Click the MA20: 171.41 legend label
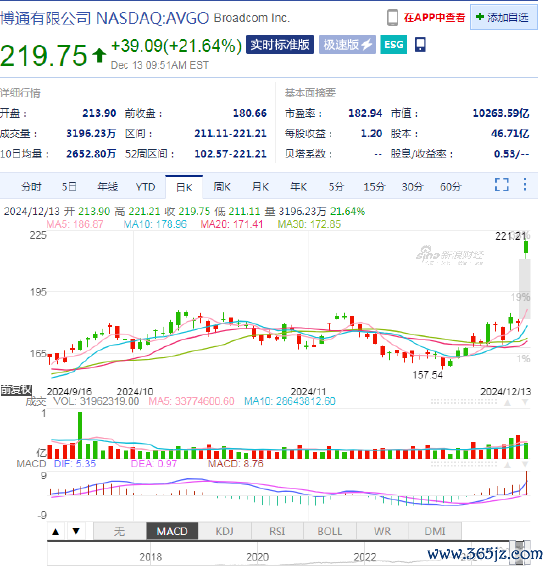Image resolution: width=550 pixels, height=569 pixels. 232,224
